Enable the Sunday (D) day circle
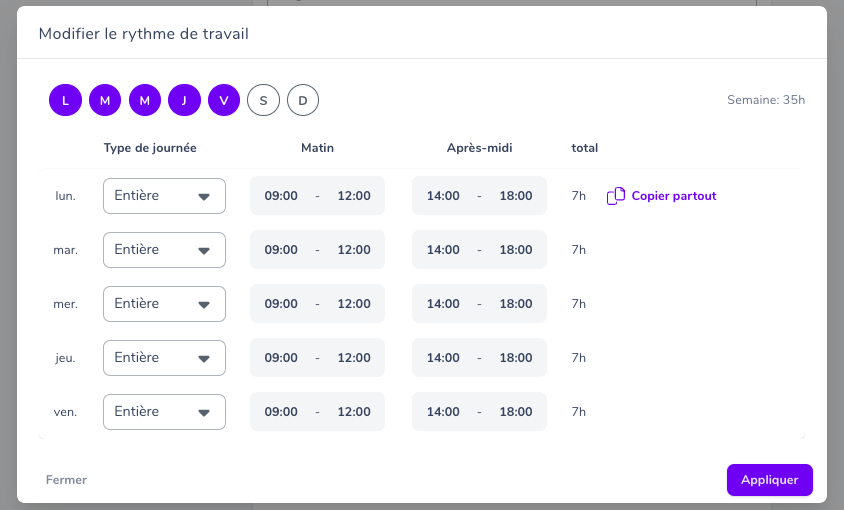The height and width of the screenshot is (510, 844). [303, 100]
